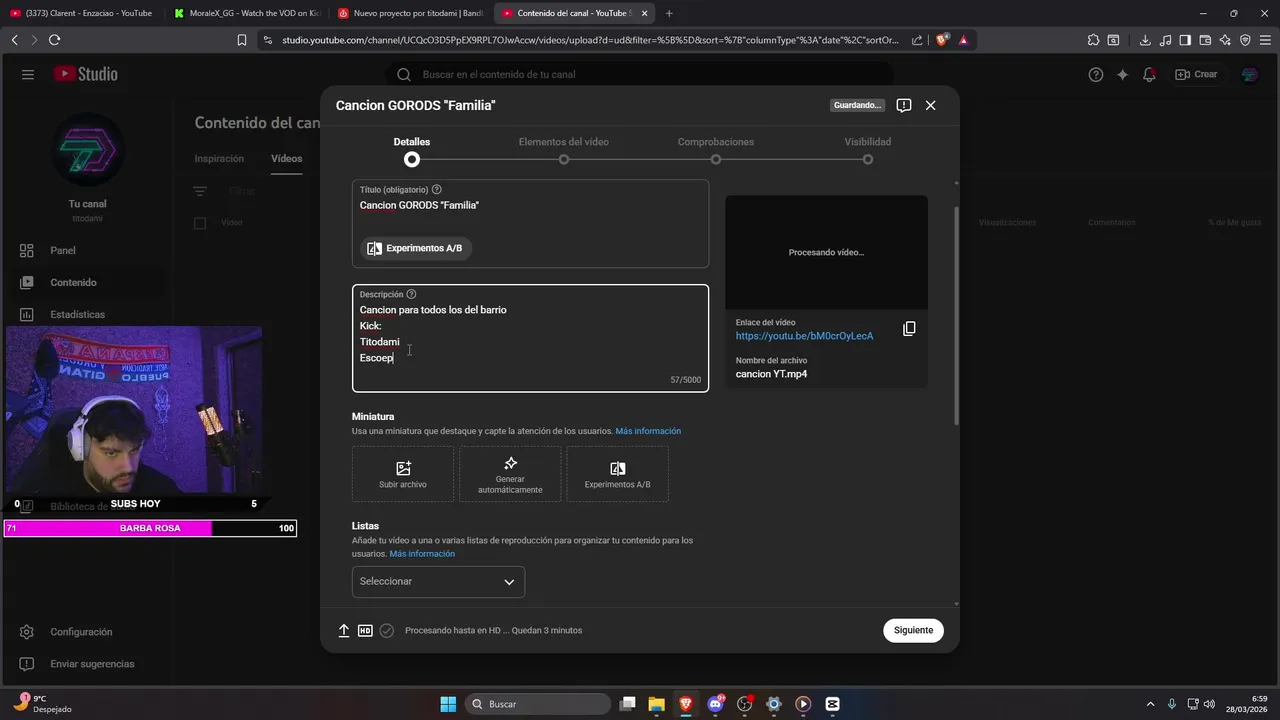Go to Comprobaciones step
Image resolution: width=1280 pixels, height=720 pixels.
pyautogui.click(x=715, y=150)
